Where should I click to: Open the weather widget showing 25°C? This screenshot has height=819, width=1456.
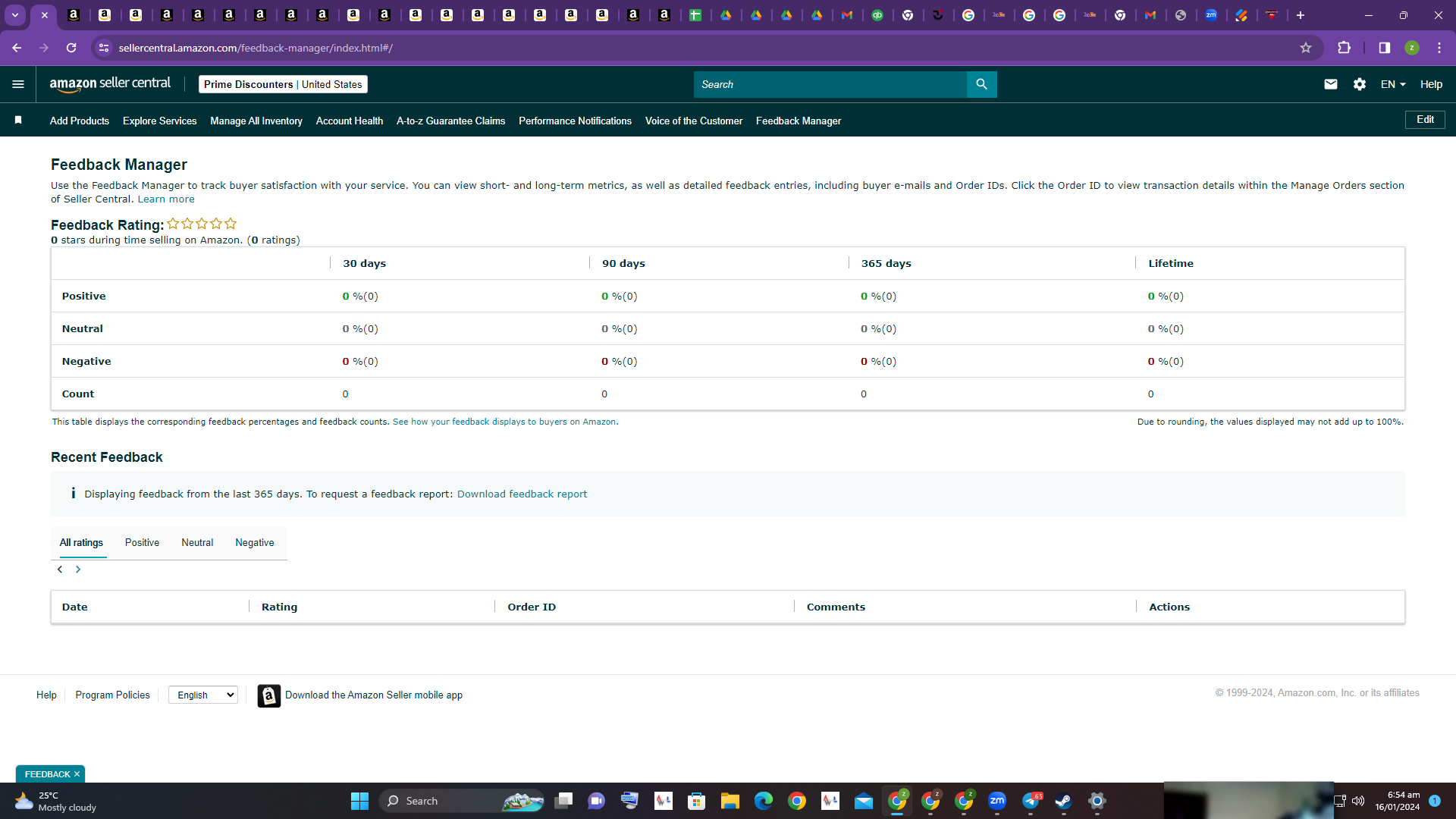coord(56,801)
